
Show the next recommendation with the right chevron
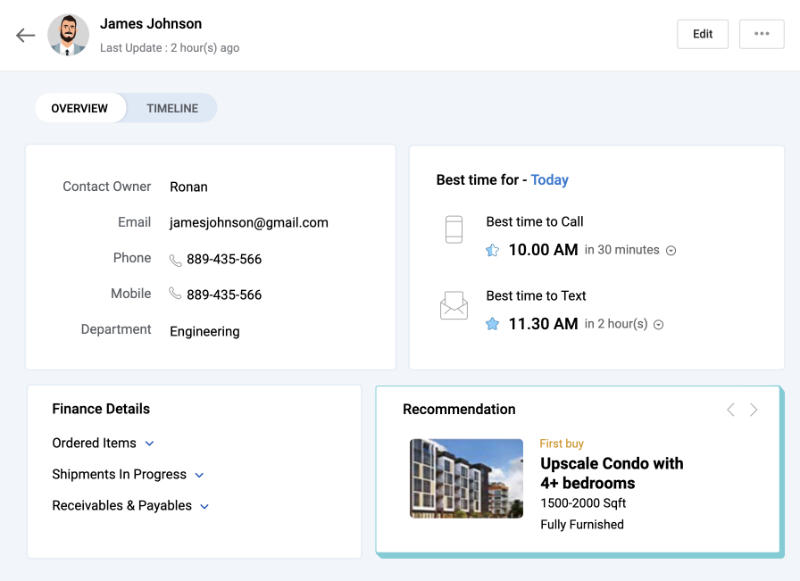[x=754, y=410]
